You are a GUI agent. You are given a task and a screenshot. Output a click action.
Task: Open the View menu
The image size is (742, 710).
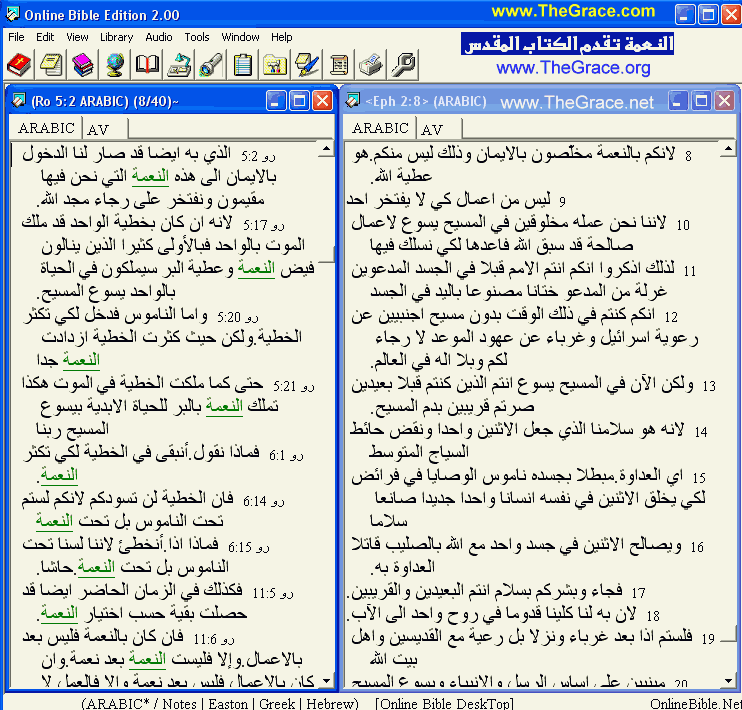point(77,37)
